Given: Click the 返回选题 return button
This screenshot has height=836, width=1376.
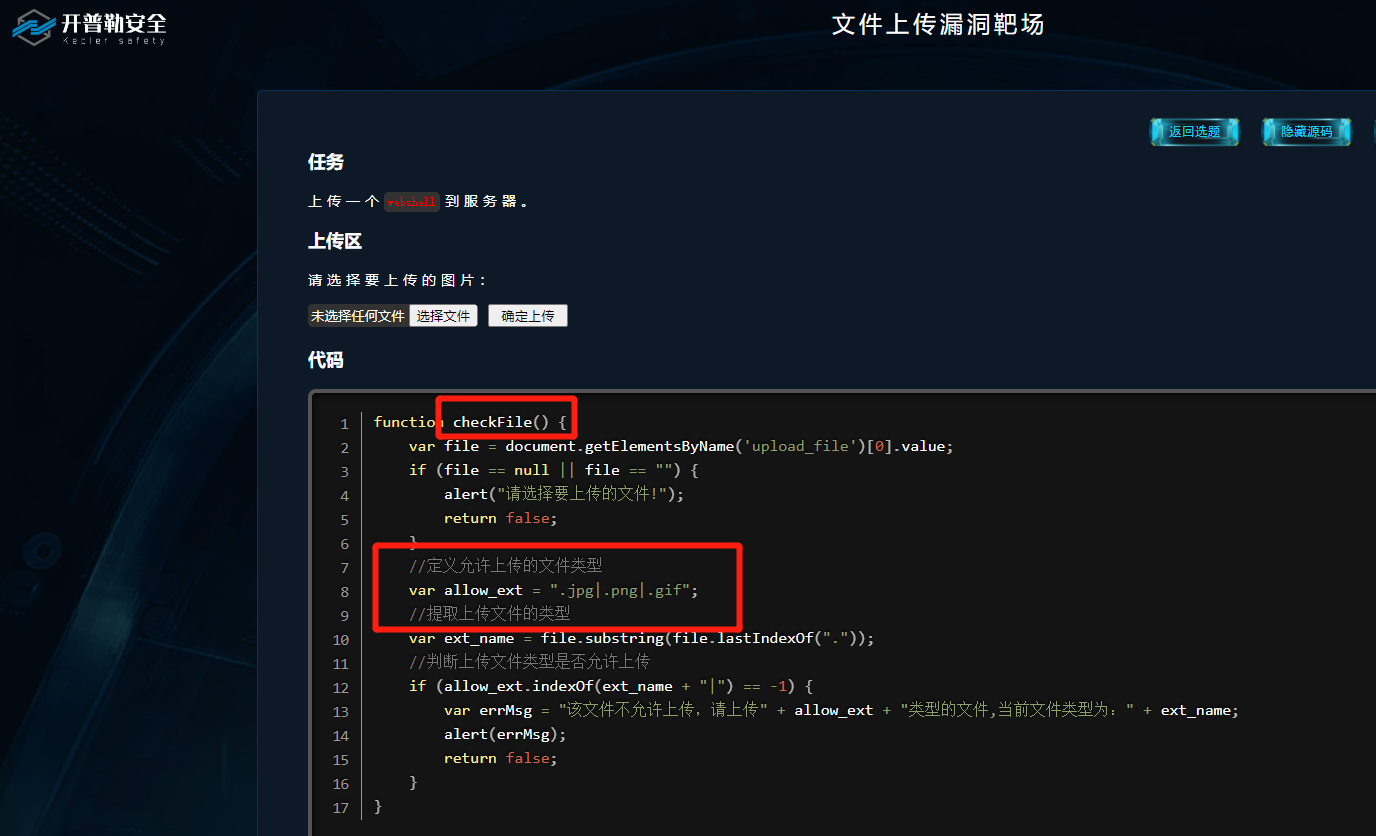Looking at the screenshot, I should (1194, 131).
